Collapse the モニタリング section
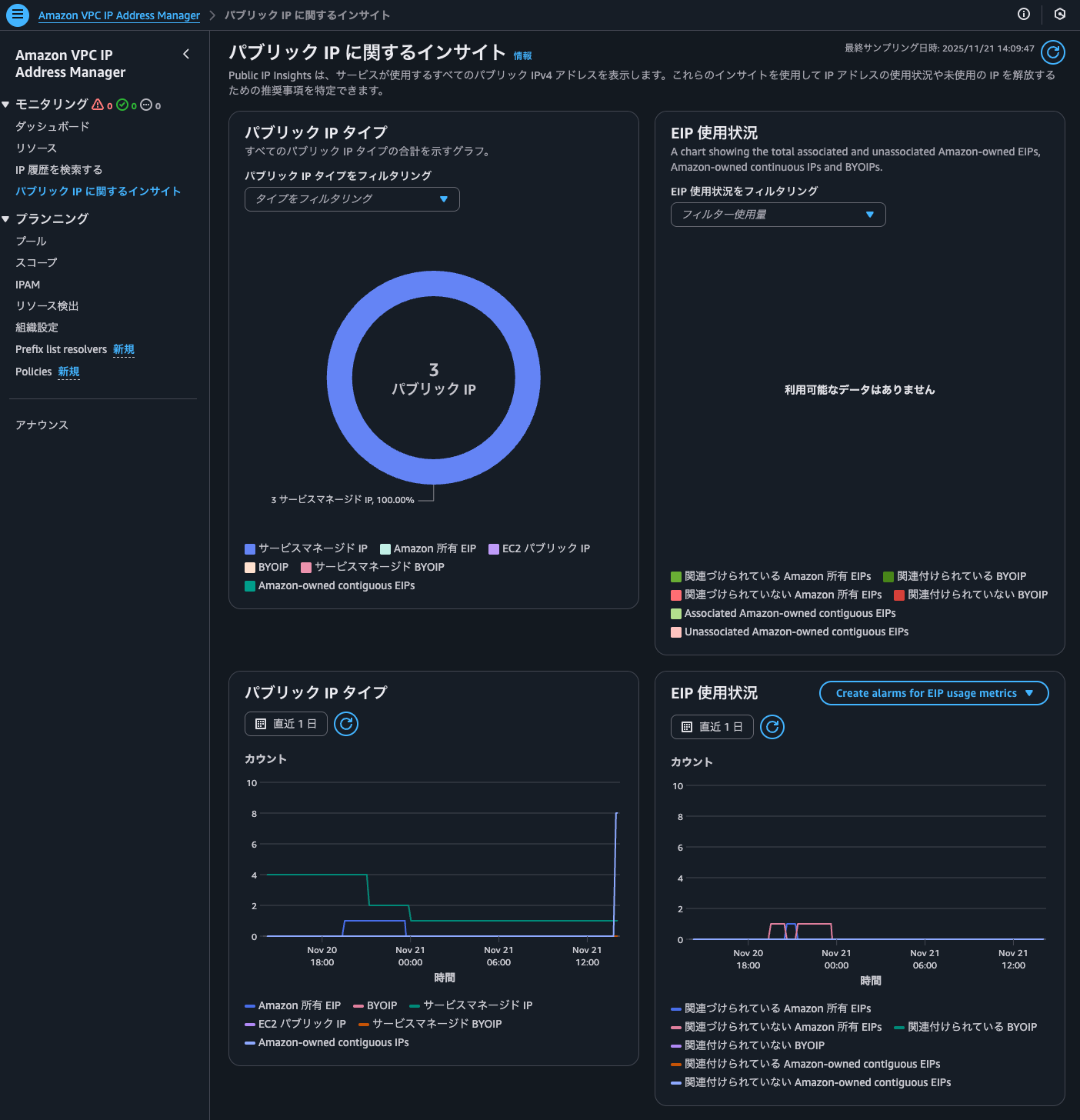1080x1120 pixels. tap(6, 105)
